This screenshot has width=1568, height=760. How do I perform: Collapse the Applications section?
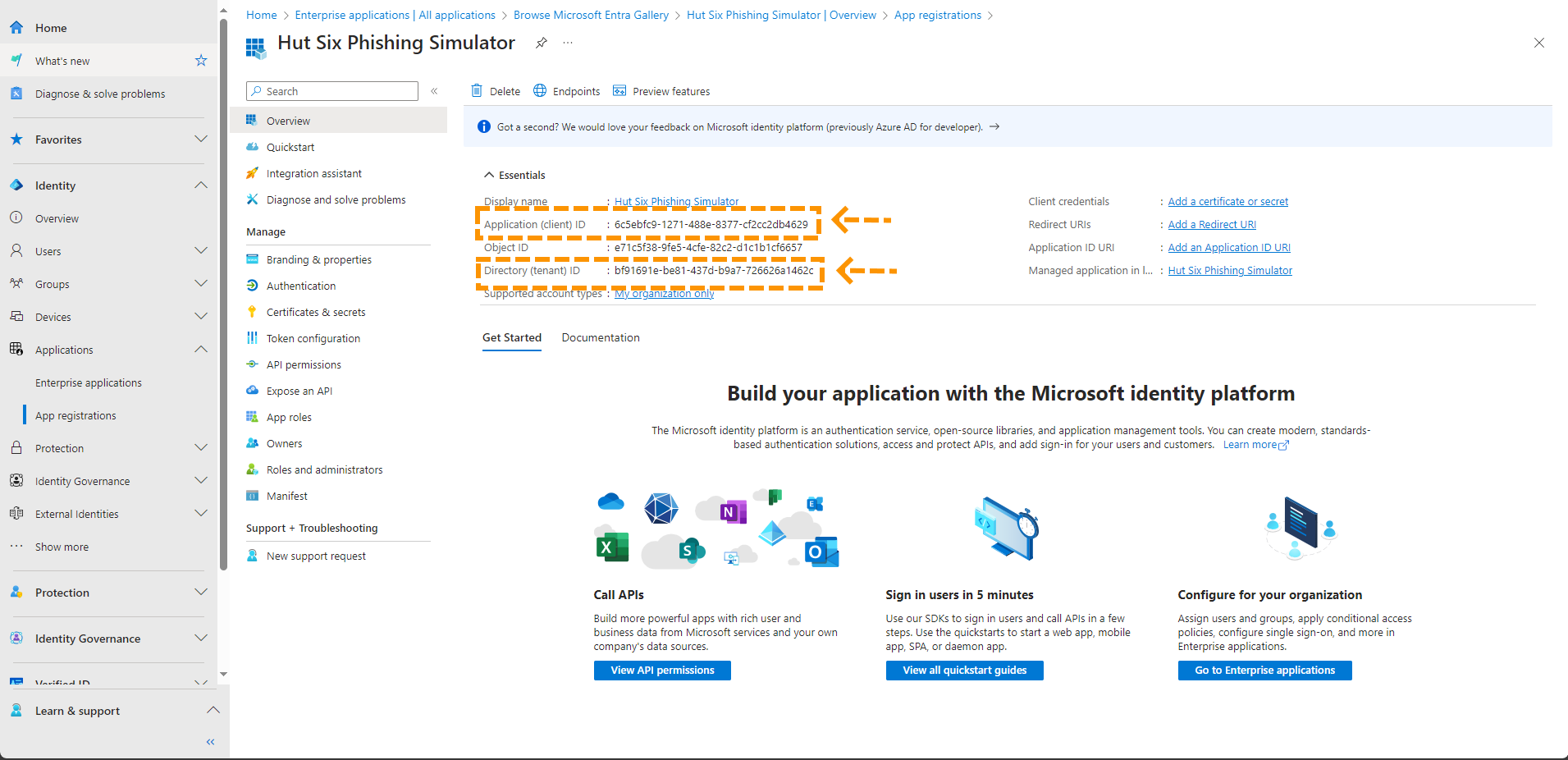[x=200, y=350]
